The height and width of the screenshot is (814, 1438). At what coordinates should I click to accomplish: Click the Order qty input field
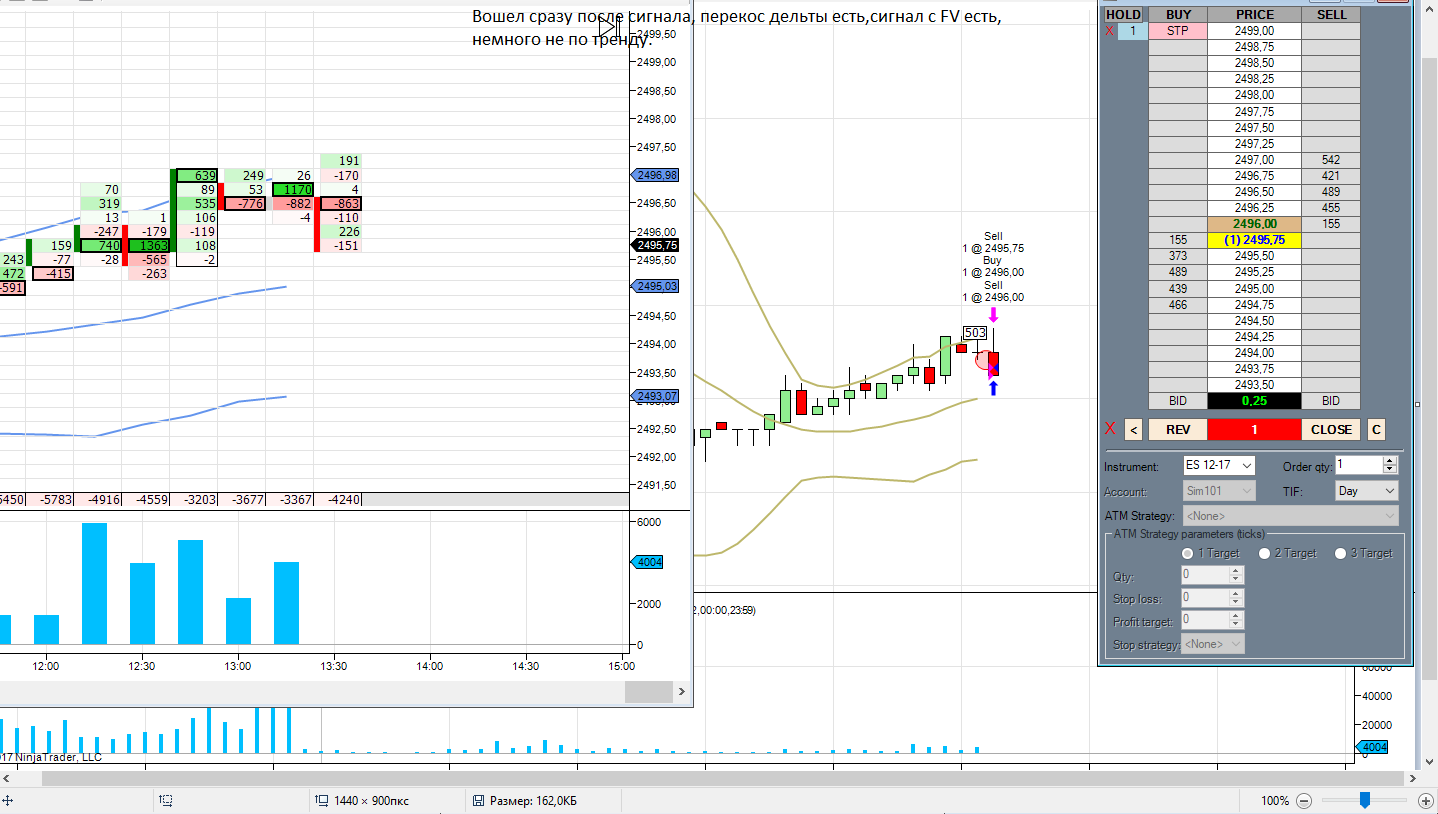pyautogui.click(x=1359, y=465)
